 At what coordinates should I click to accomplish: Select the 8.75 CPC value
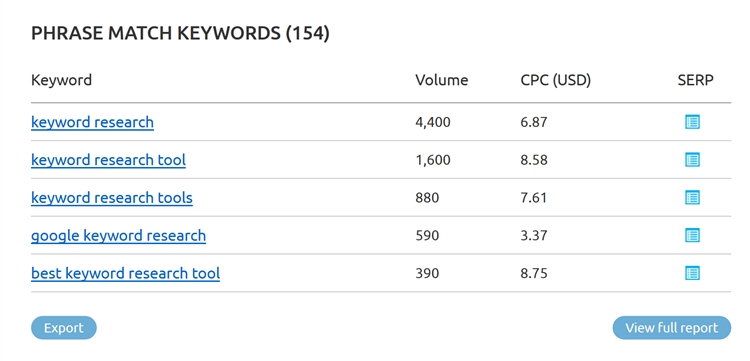(534, 273)
